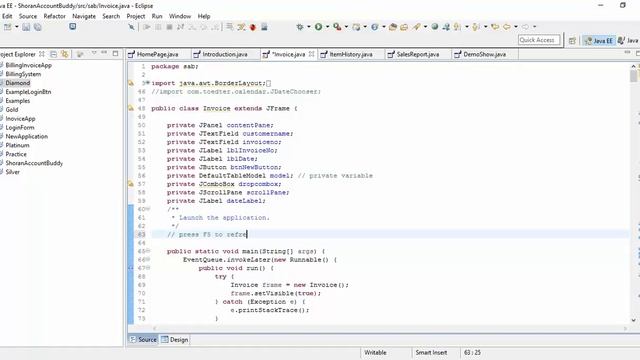Image resolution: width=640 pixels, height=360 pixels.
Task: Click the External Tools run icon
Action: click(x=337, y=27)
